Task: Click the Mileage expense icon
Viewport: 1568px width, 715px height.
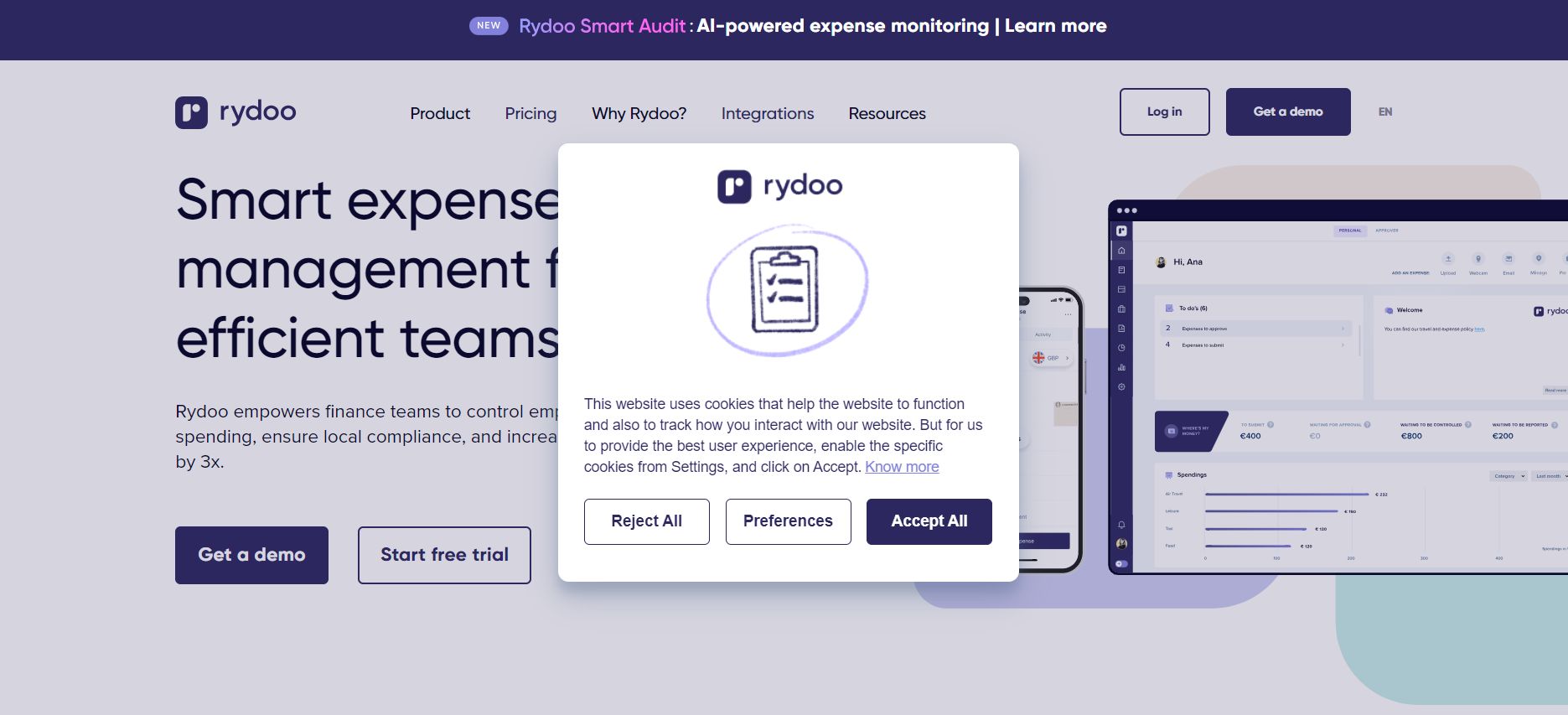Action: point(1539,259)
